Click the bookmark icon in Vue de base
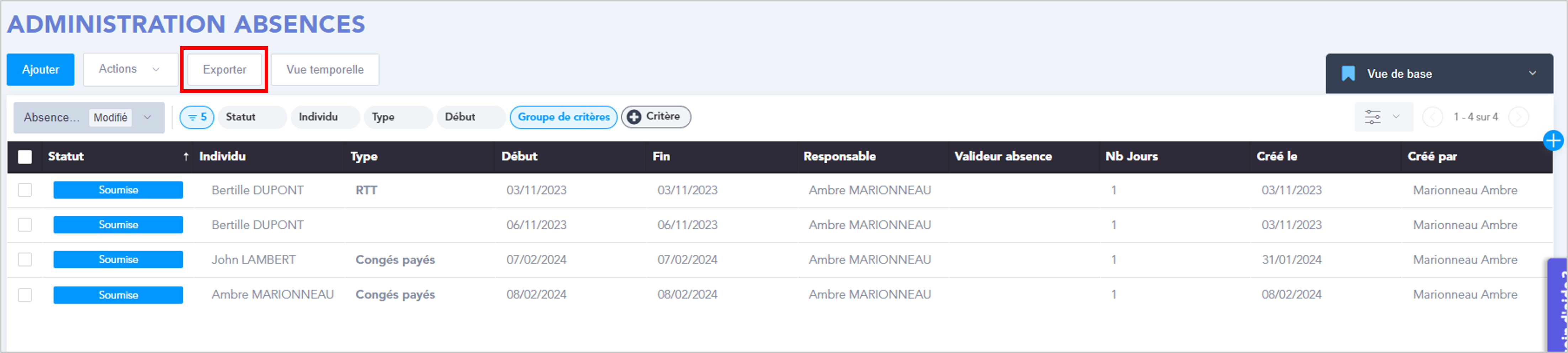Image resolution: width=1568 pixels, height=353 pixels. click(1348, 74)
